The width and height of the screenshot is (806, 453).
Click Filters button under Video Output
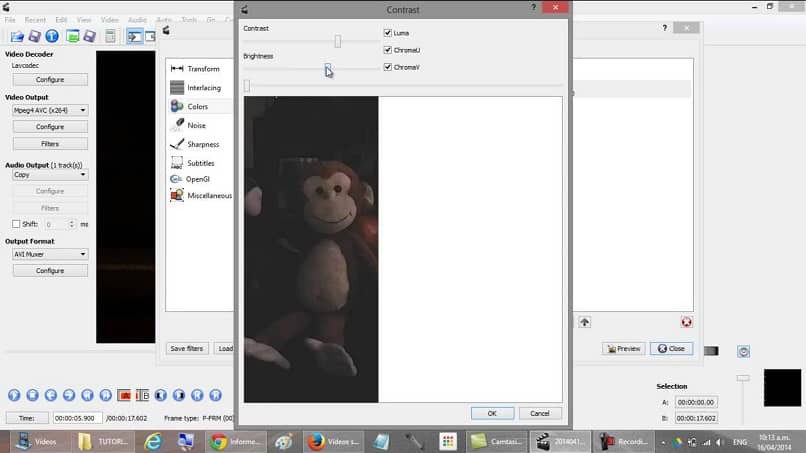(x=50, y=144)
